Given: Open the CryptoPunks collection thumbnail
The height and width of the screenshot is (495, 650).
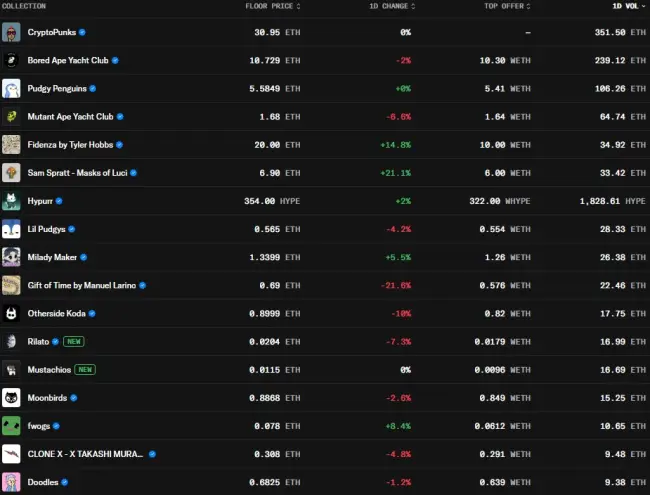Looking at the screenshot, I should click(x=11, y=32).
